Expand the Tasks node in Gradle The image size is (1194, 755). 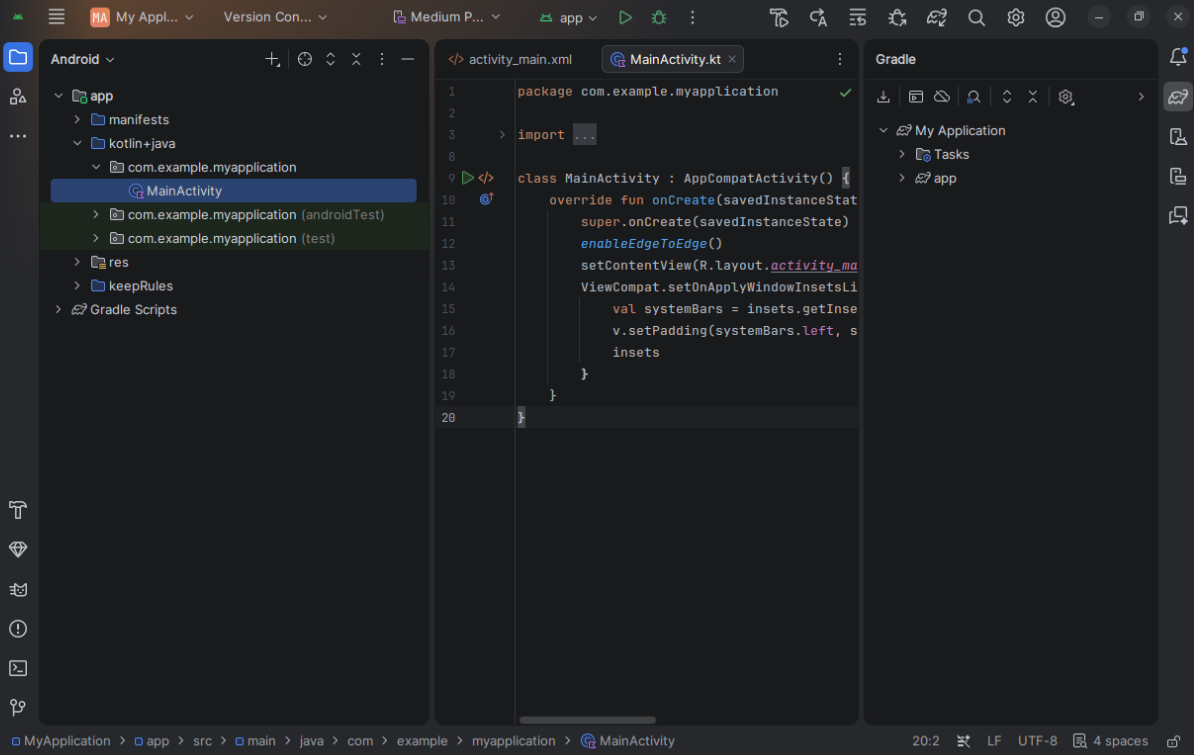click(x=902, y=154)
